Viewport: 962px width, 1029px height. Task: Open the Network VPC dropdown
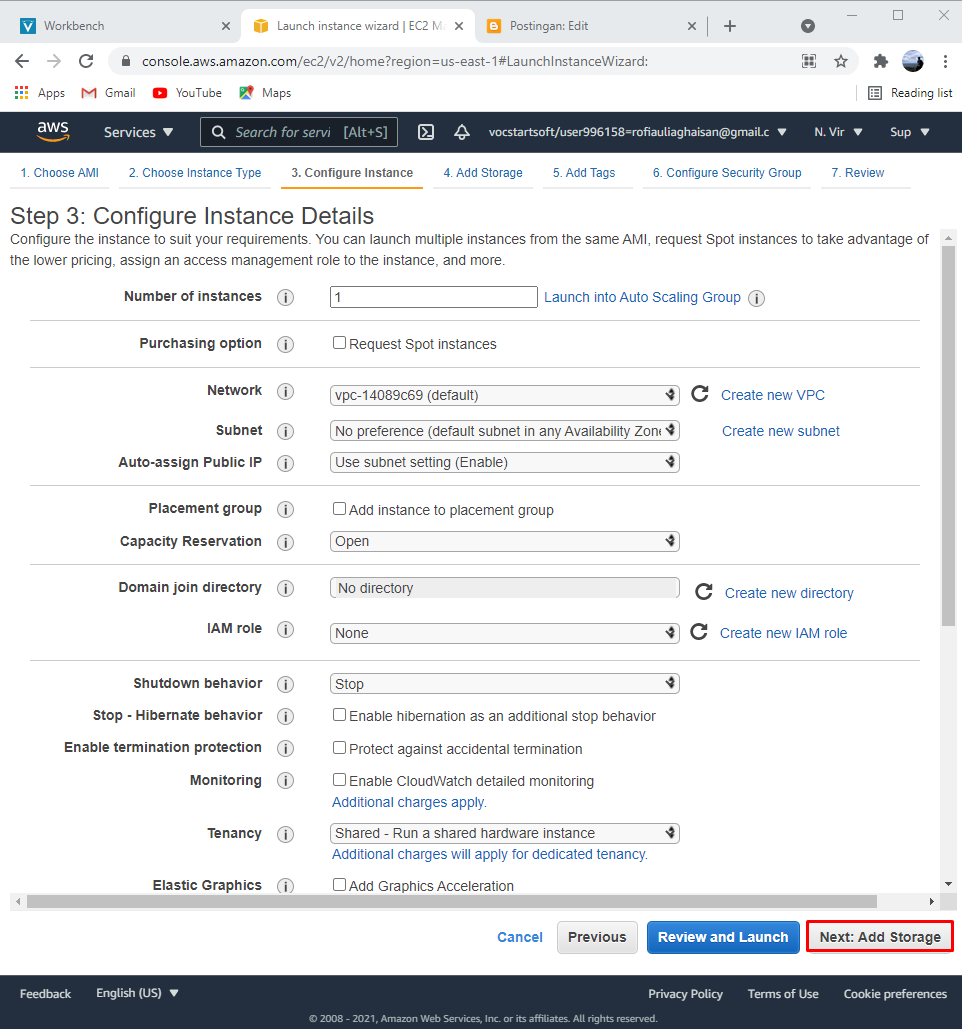[505, 395]
